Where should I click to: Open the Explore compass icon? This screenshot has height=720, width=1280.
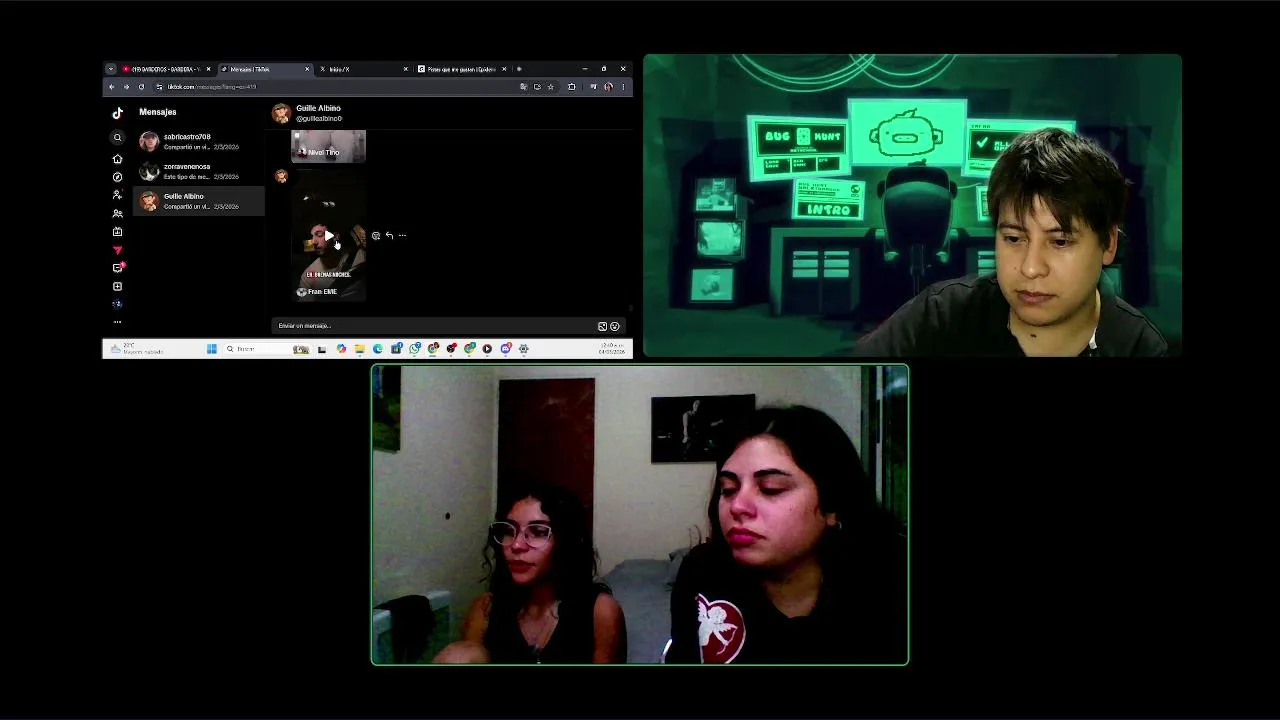point(117,177)
